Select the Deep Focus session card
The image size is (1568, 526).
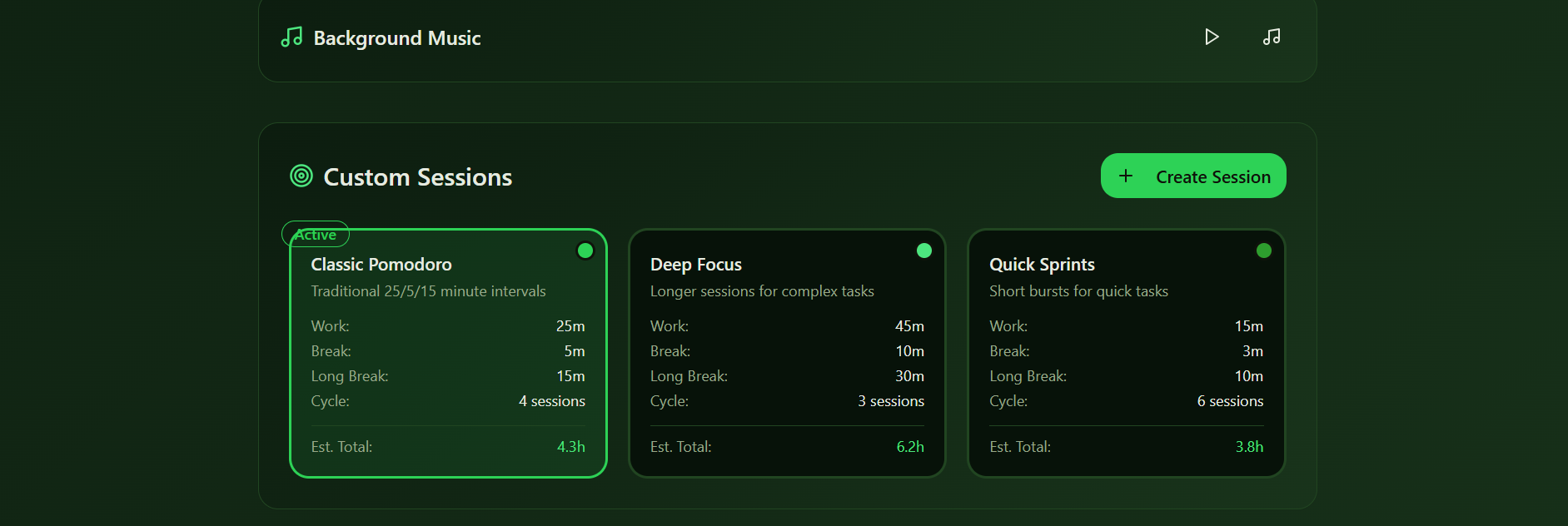(787, 353)
